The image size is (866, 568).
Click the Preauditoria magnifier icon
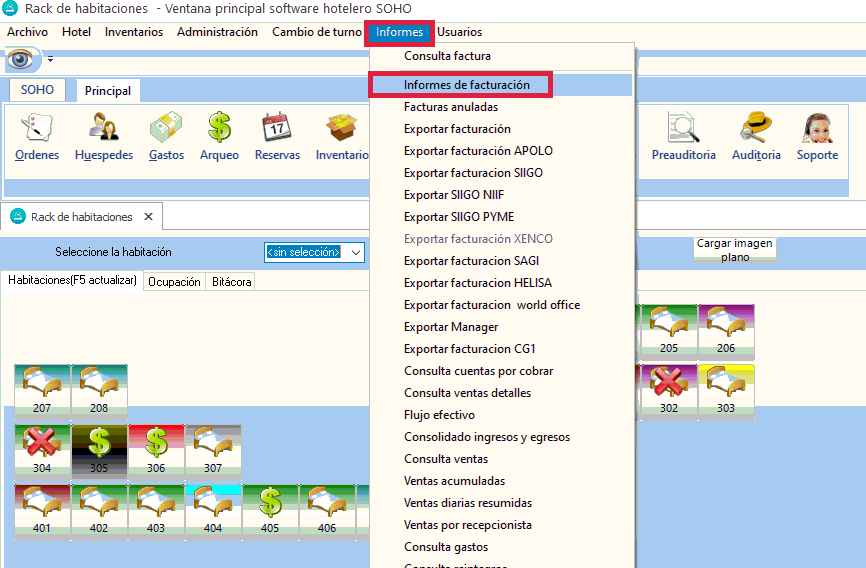pos(683,136)
